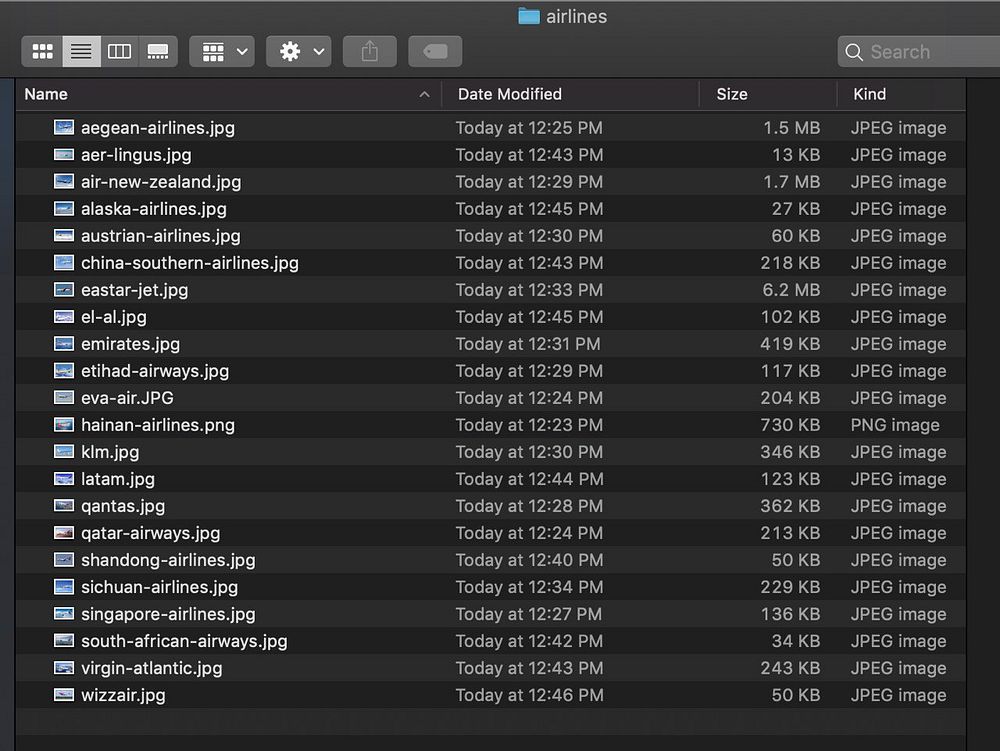Select the file name wizzair.jpg

(123, 695)
